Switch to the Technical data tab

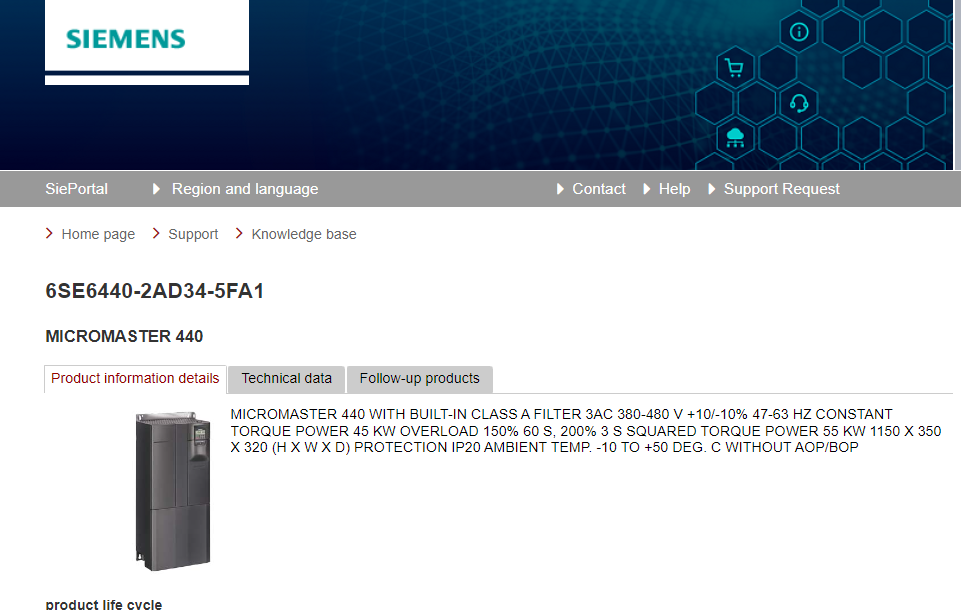coord(286,379)
